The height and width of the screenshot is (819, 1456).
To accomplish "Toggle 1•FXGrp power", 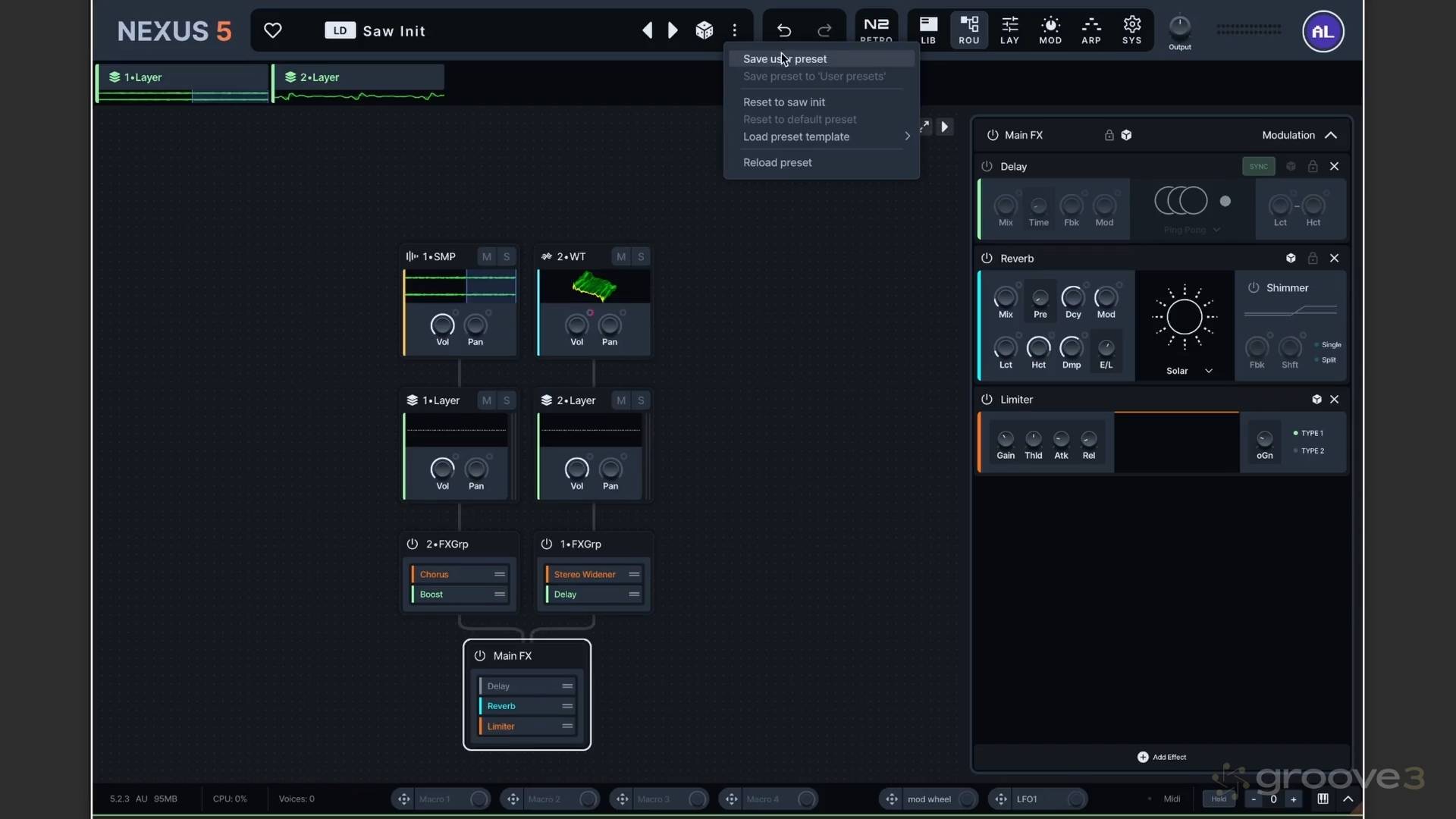I will pos(547,544).
